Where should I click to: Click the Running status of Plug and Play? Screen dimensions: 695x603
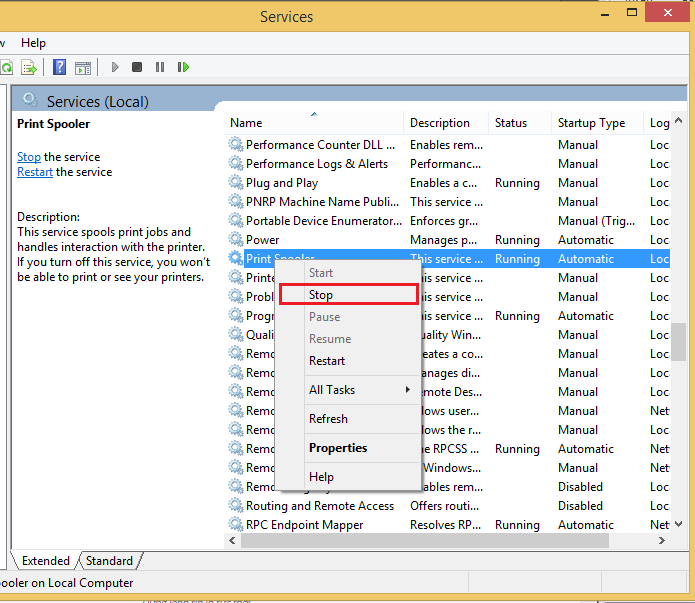(517, 183)
